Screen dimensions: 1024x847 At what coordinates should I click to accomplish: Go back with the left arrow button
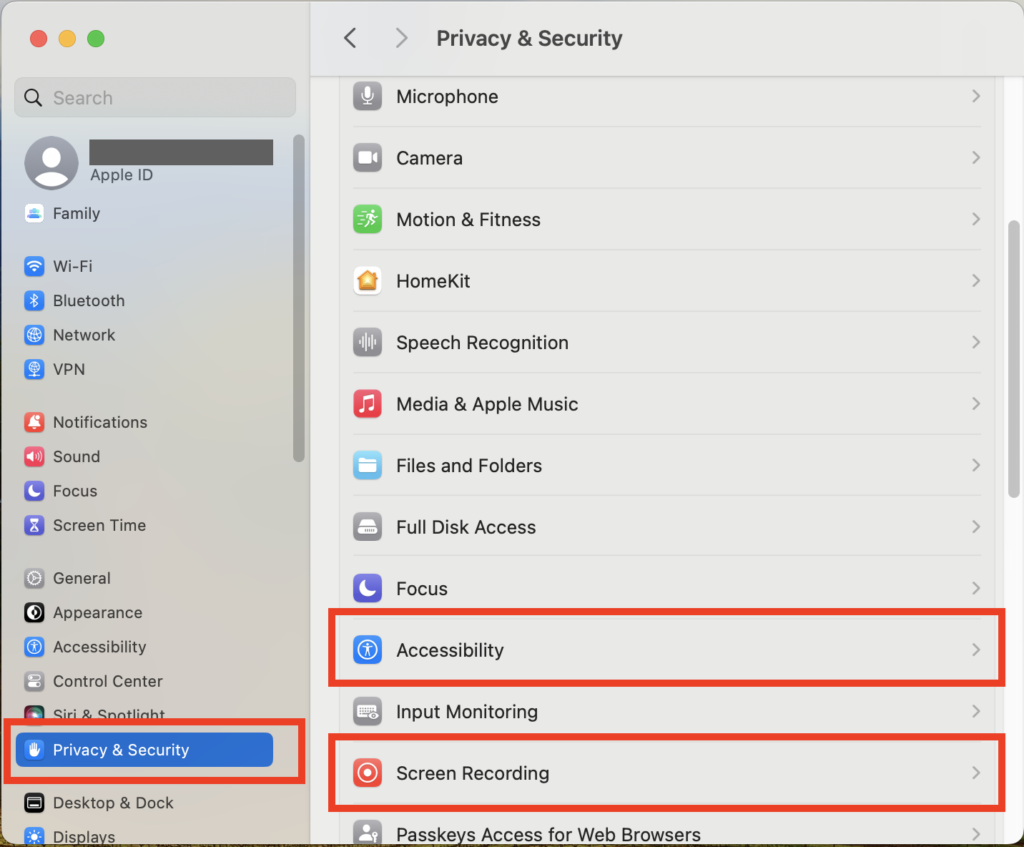point(350,38)
